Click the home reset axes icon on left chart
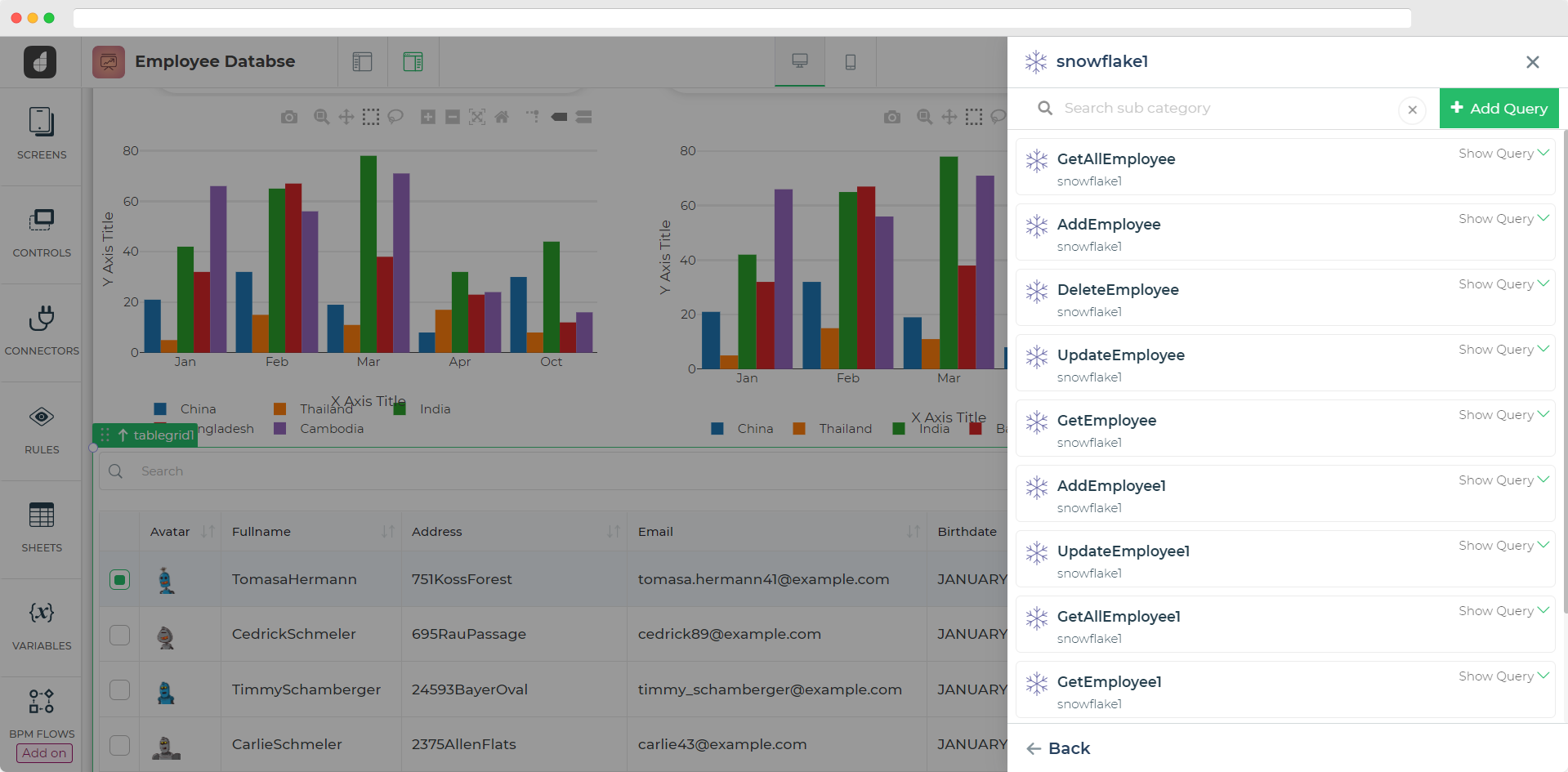Viewport: 1568px width, 772px height. click(x=502, y=118)
